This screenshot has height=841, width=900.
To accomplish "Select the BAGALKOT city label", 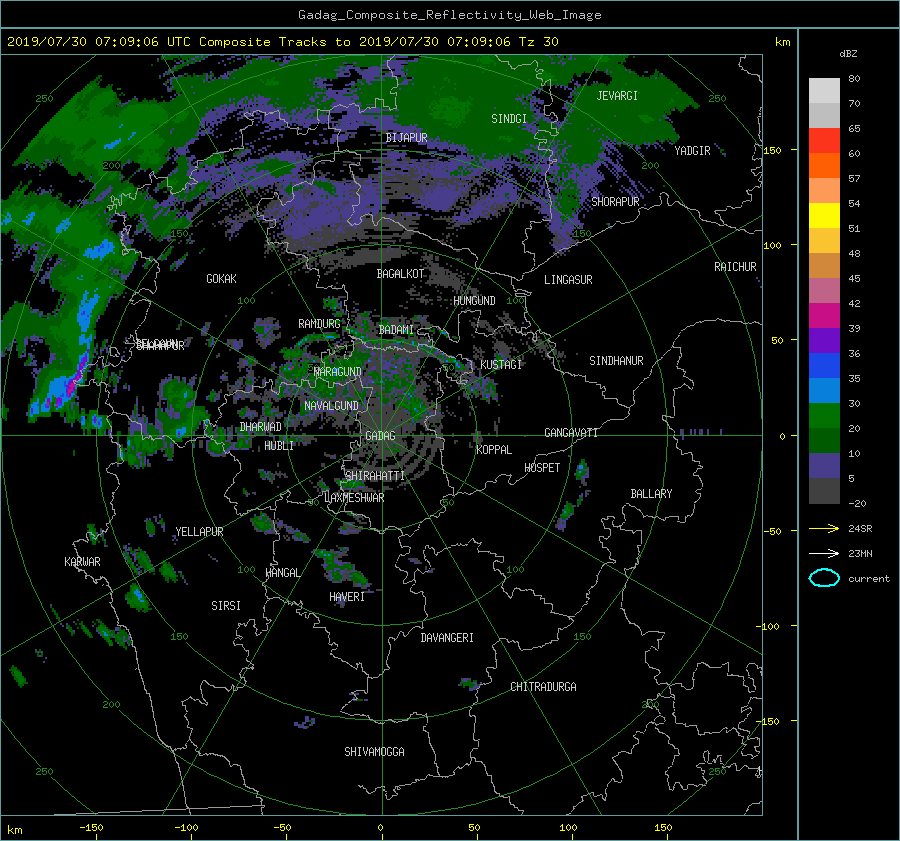I will point(400,274).
